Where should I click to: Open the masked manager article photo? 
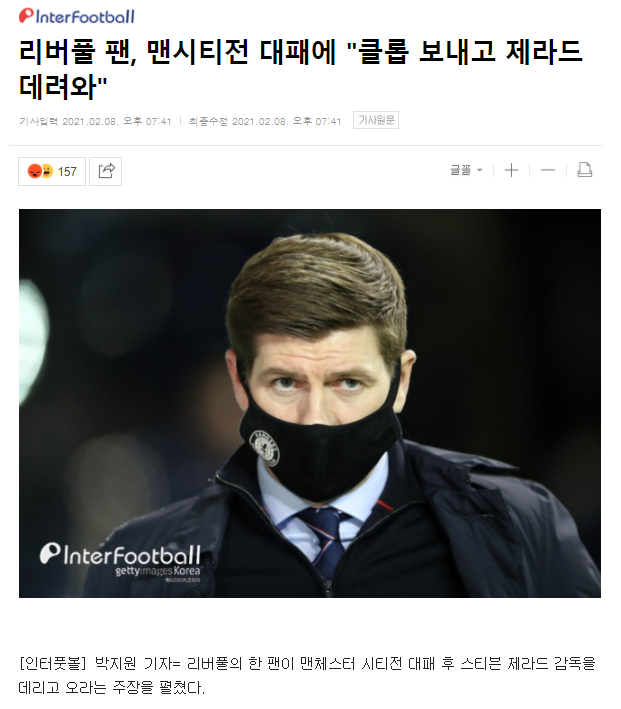(x=310, y=403)
